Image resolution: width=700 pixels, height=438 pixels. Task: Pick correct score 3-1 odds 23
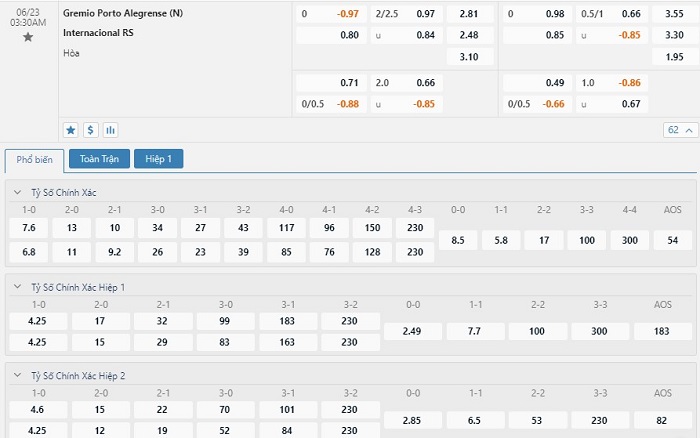(200, 252)
